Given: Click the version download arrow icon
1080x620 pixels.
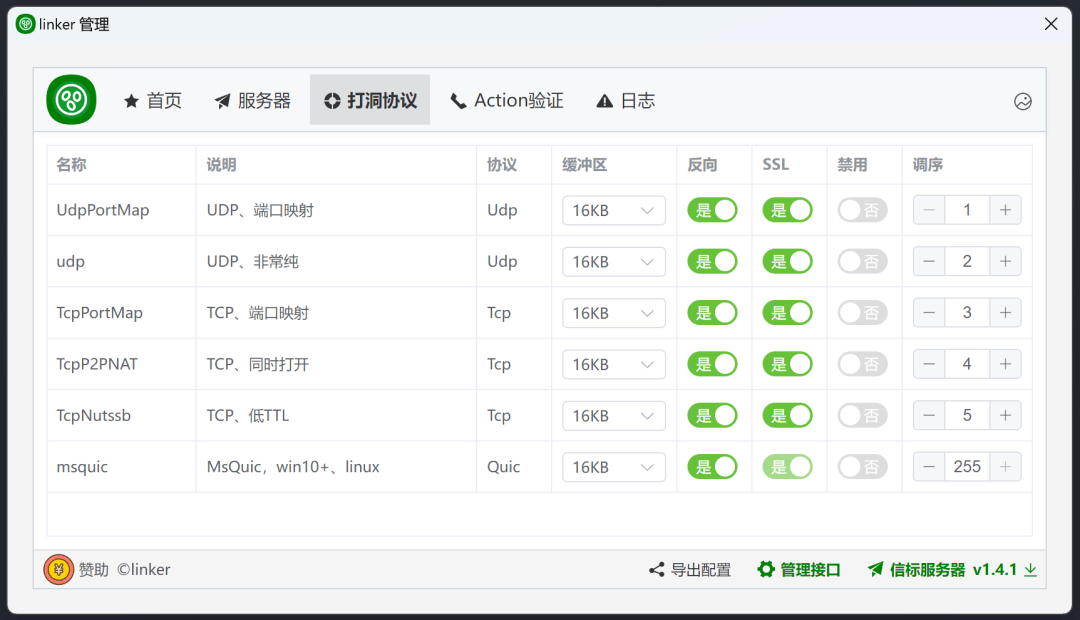Looking at the screenshot, I should pos(1030,570).
